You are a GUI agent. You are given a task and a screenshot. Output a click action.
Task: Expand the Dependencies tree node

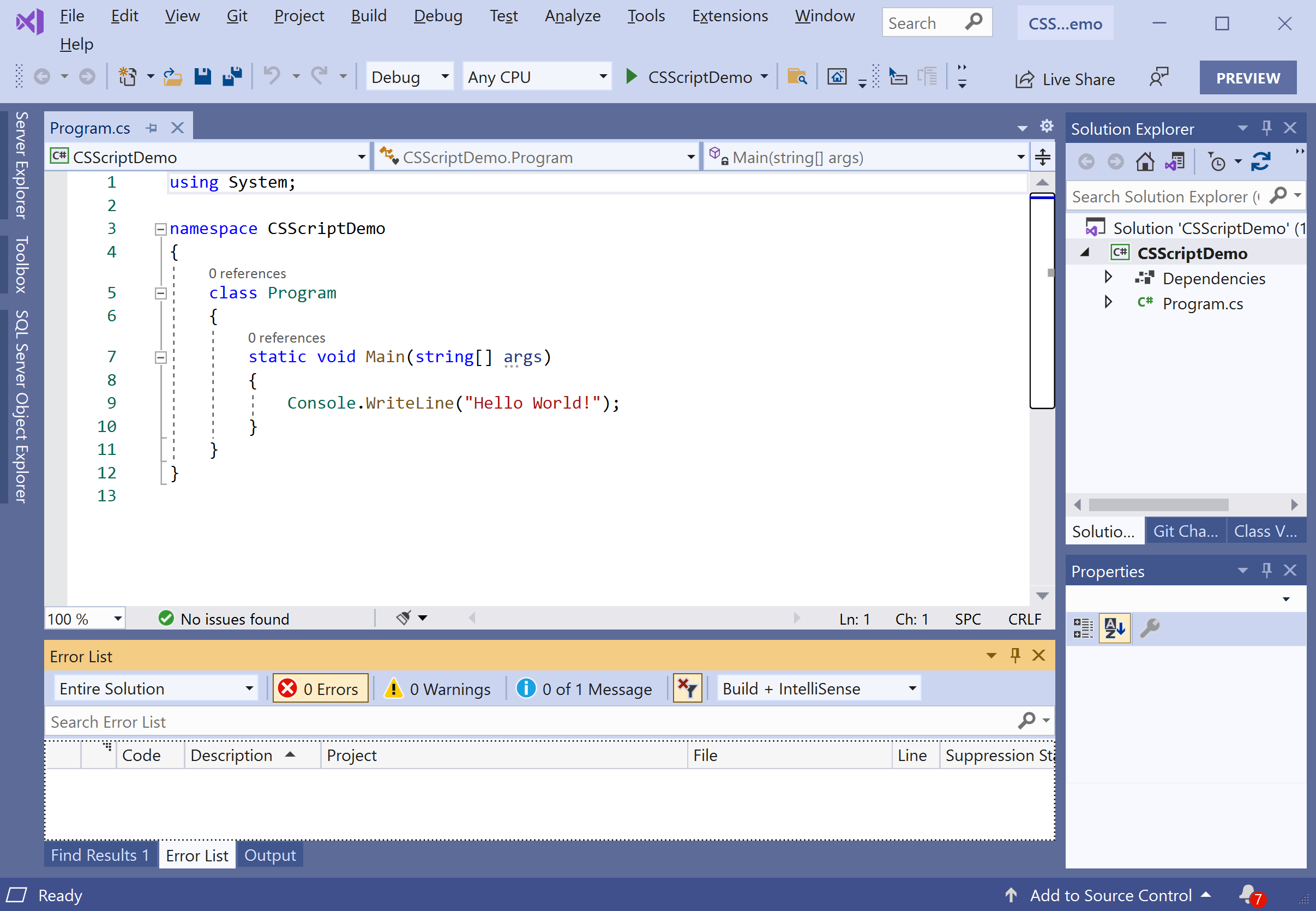[1108, 278]
